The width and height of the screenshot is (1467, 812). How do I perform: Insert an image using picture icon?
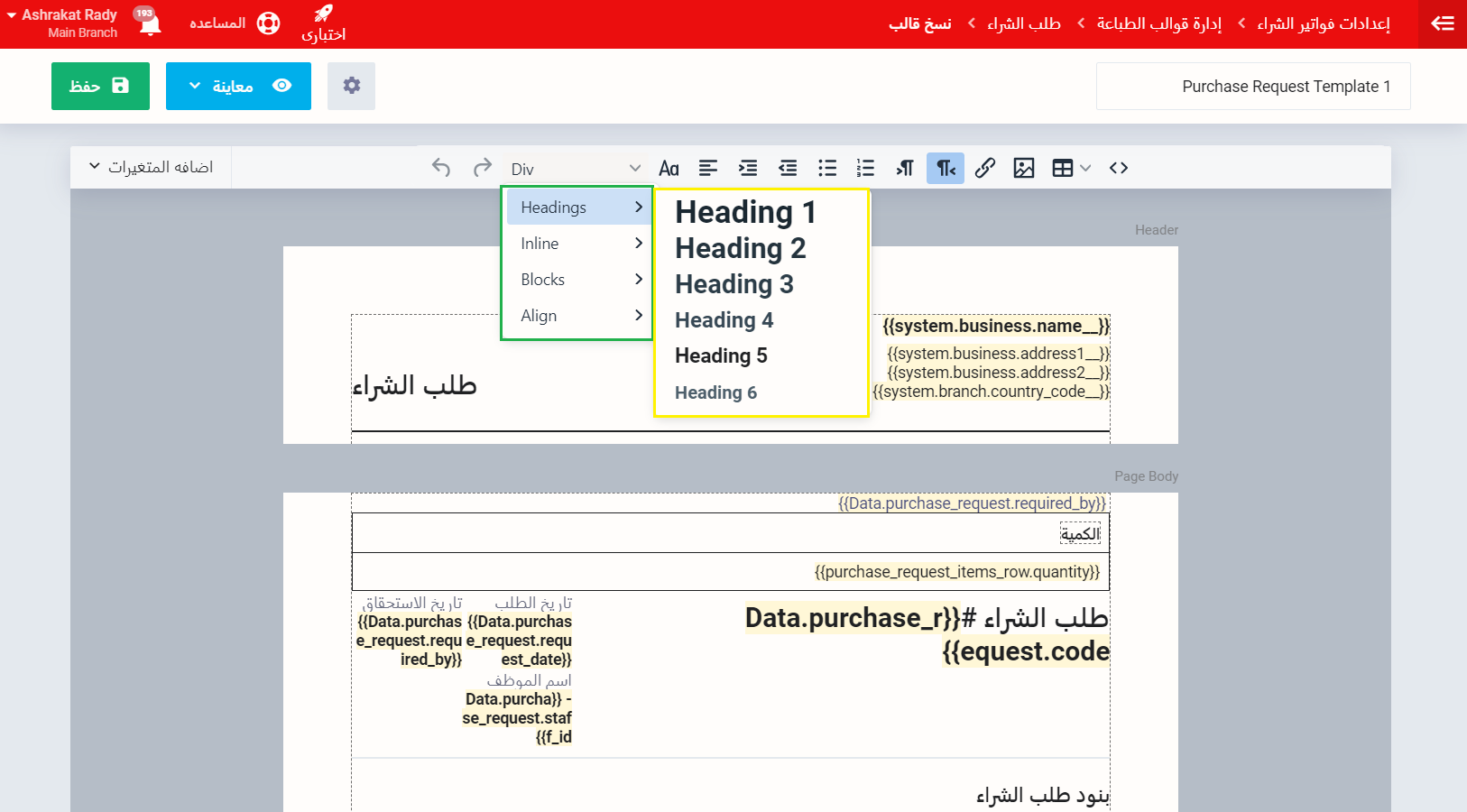coord(1023,168)
